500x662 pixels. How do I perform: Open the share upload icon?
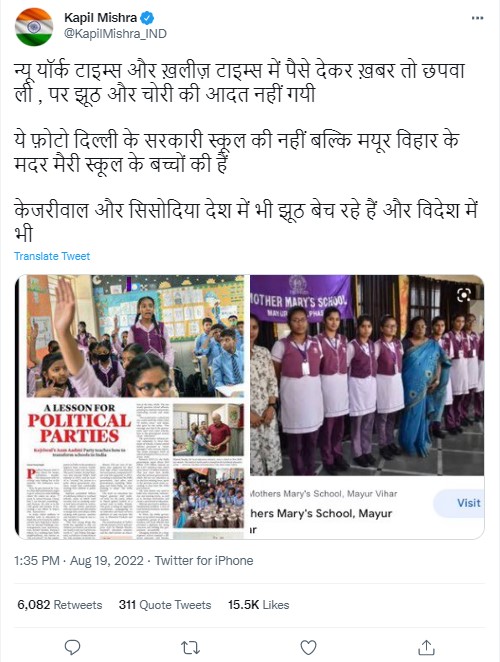(x=426, y=647)
